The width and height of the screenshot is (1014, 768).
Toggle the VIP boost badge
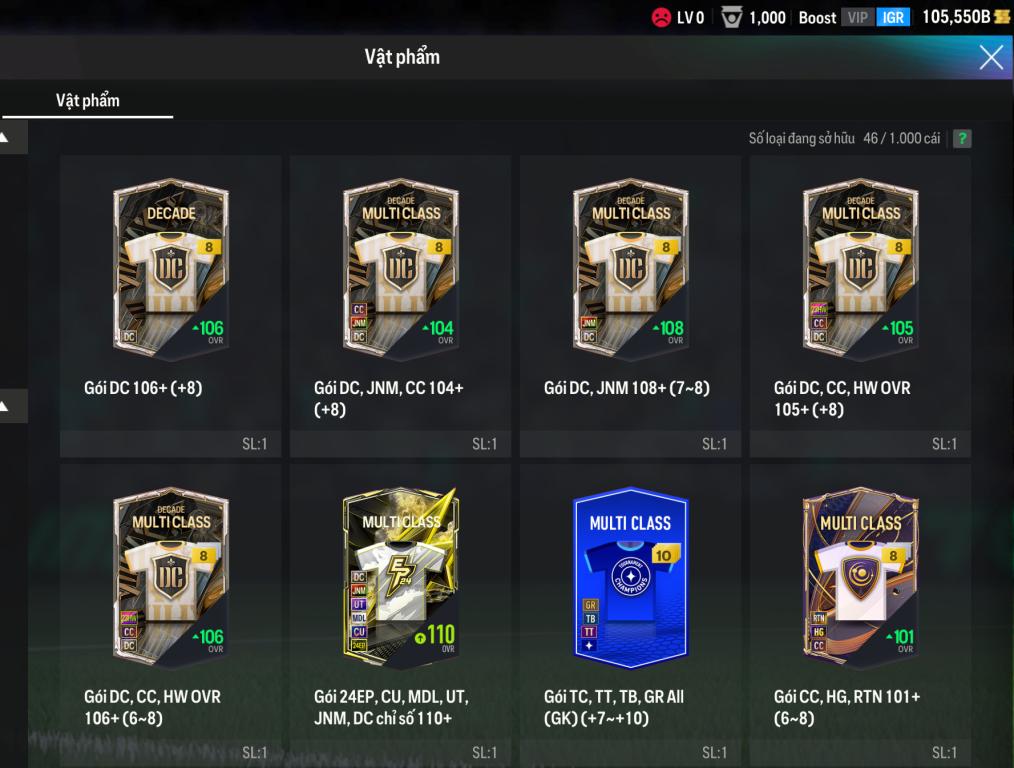point(858,17)
